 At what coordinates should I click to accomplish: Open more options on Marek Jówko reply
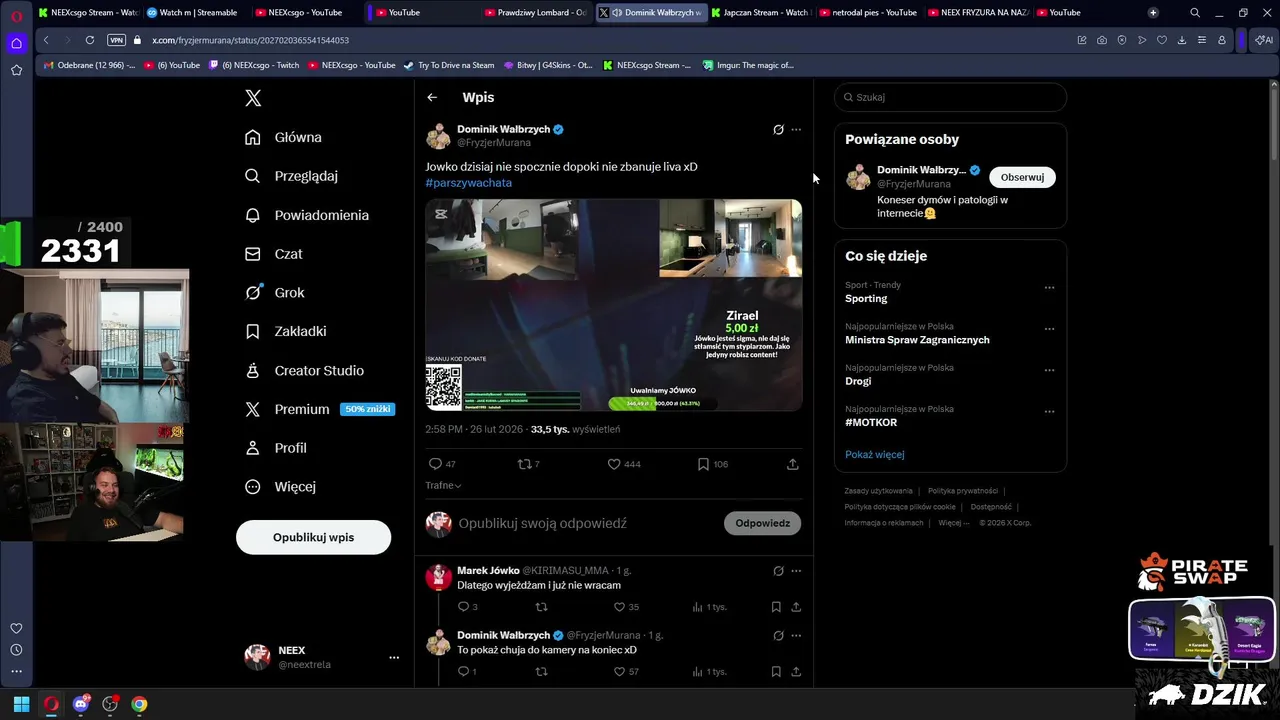pyautogui.click(x=796, y=571)
